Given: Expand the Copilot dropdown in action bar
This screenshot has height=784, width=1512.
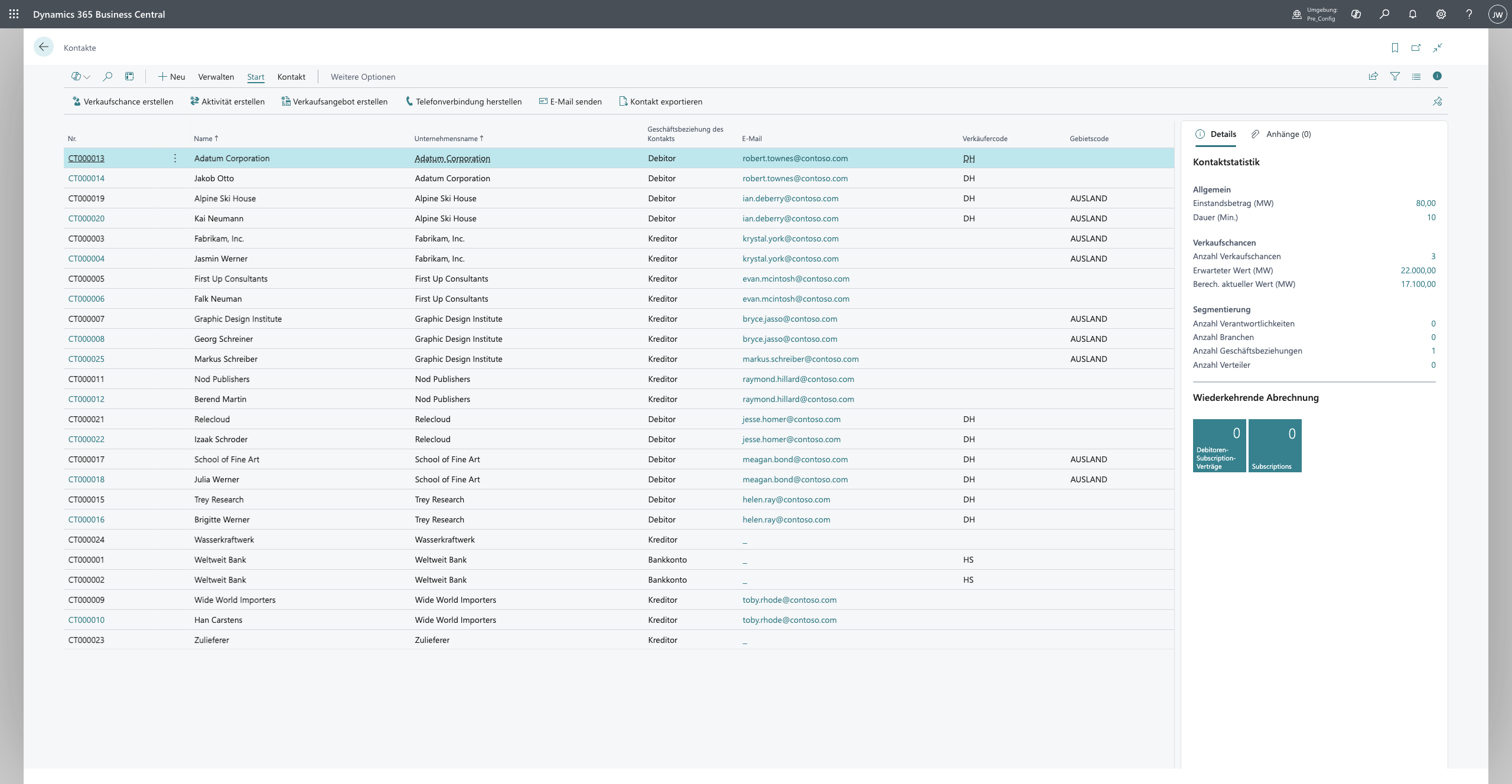Looking at the screenshot, I should (81, 77).
